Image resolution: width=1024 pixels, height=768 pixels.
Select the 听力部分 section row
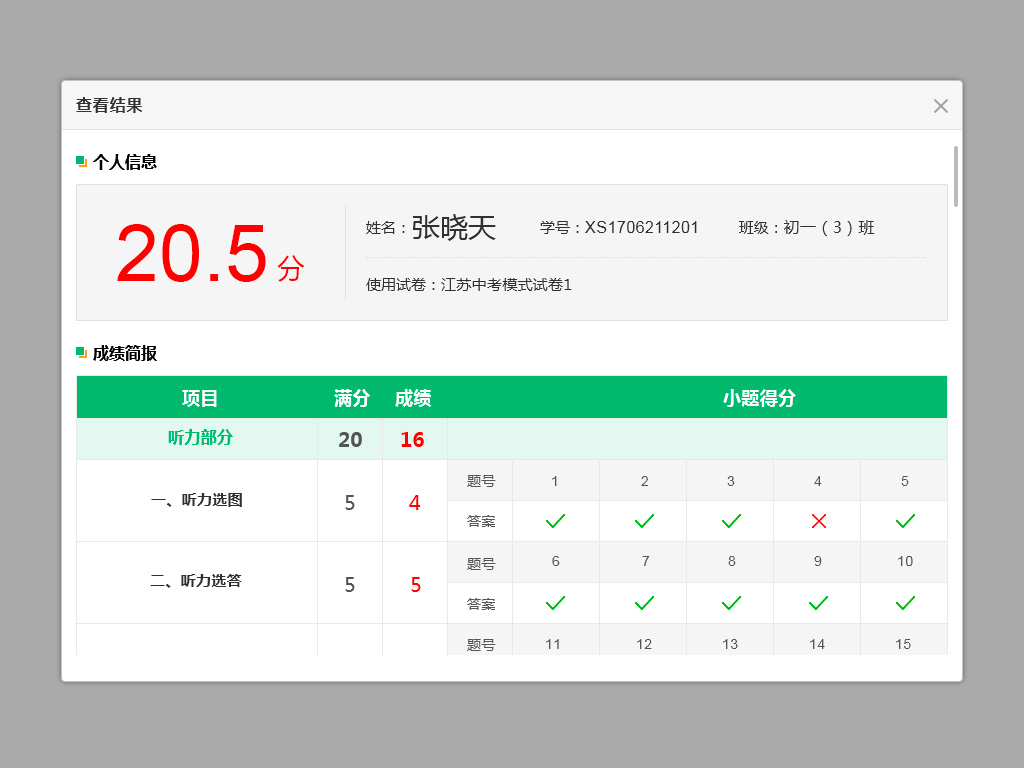[x=200, y=438]
